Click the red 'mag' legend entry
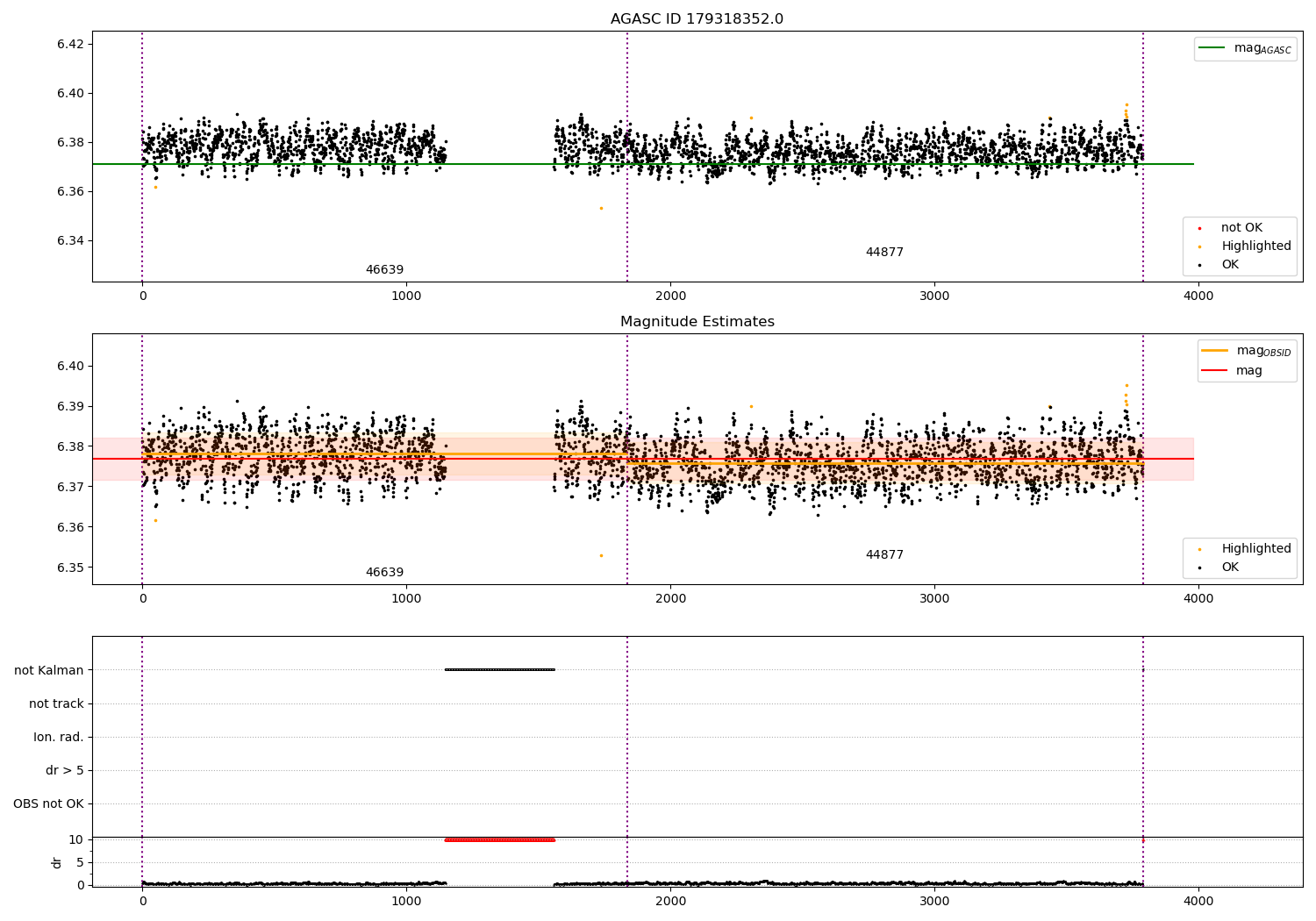Image resolution: width=1316 pixels, height=921 pixels. click(x=1232, y=371)
